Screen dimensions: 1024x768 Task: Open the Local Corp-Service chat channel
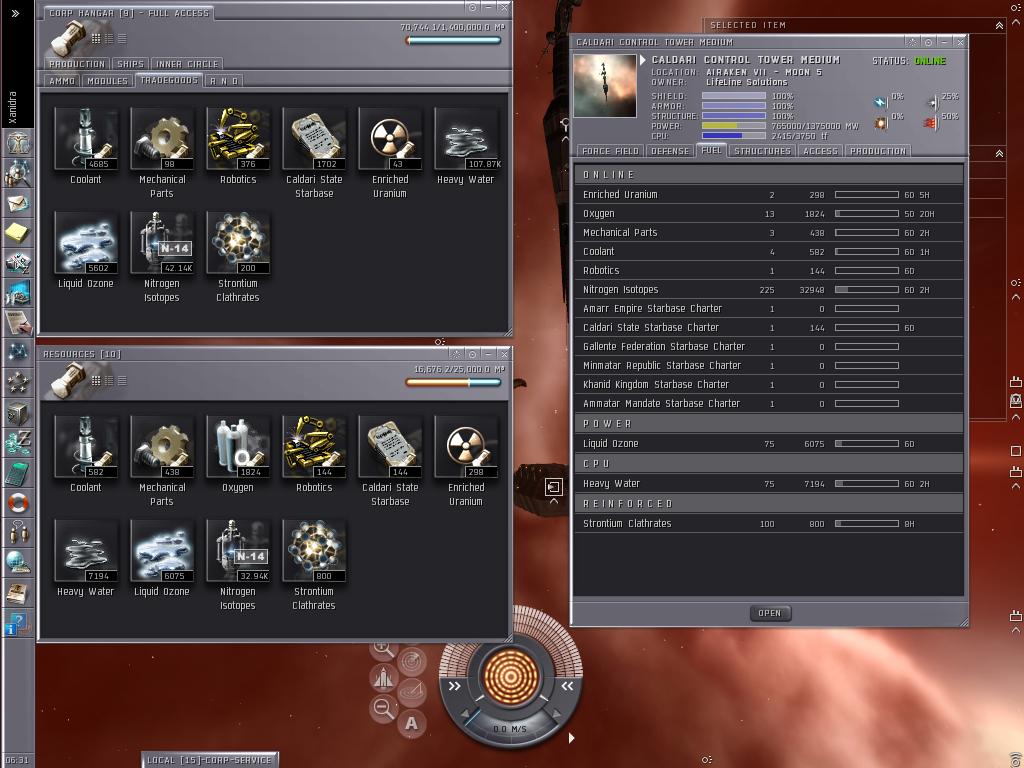point(210,760)
